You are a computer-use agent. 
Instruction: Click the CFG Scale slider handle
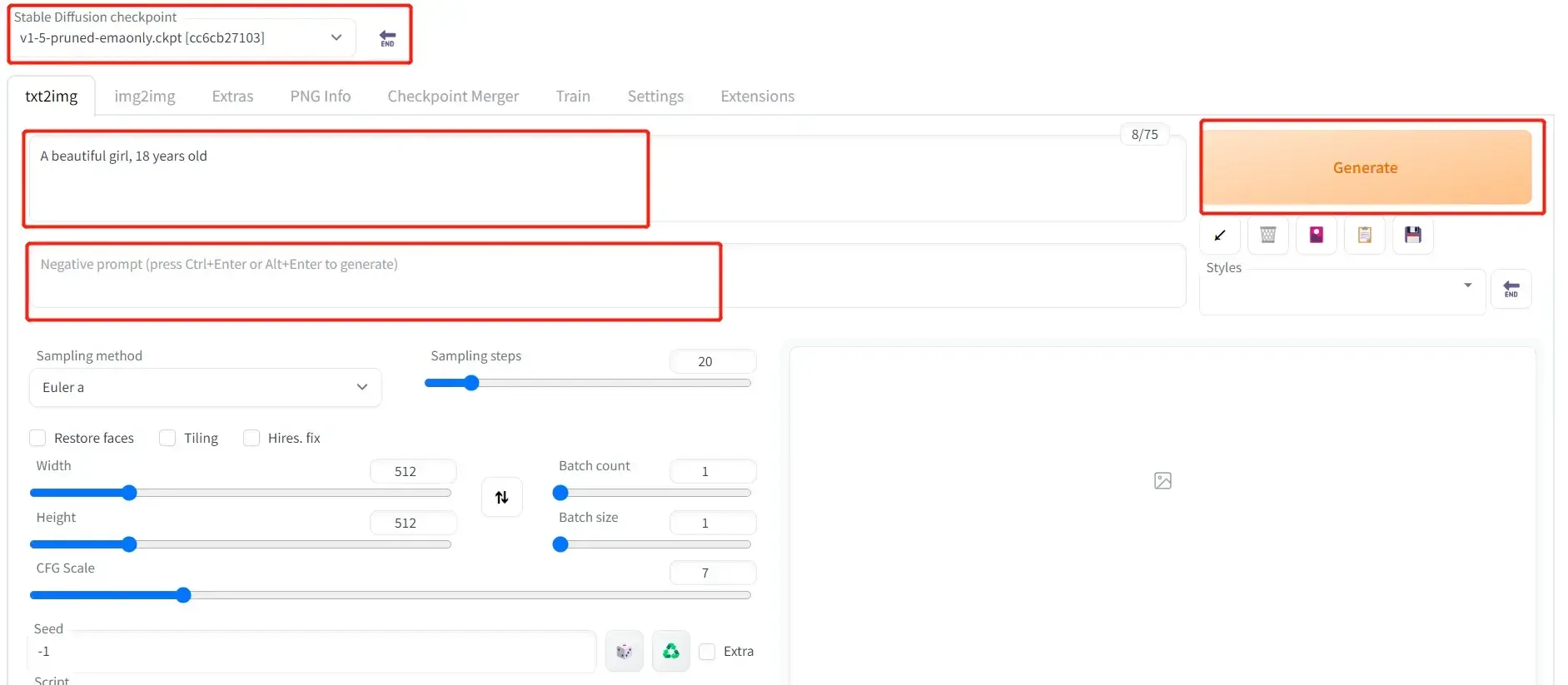click(183, 595)
